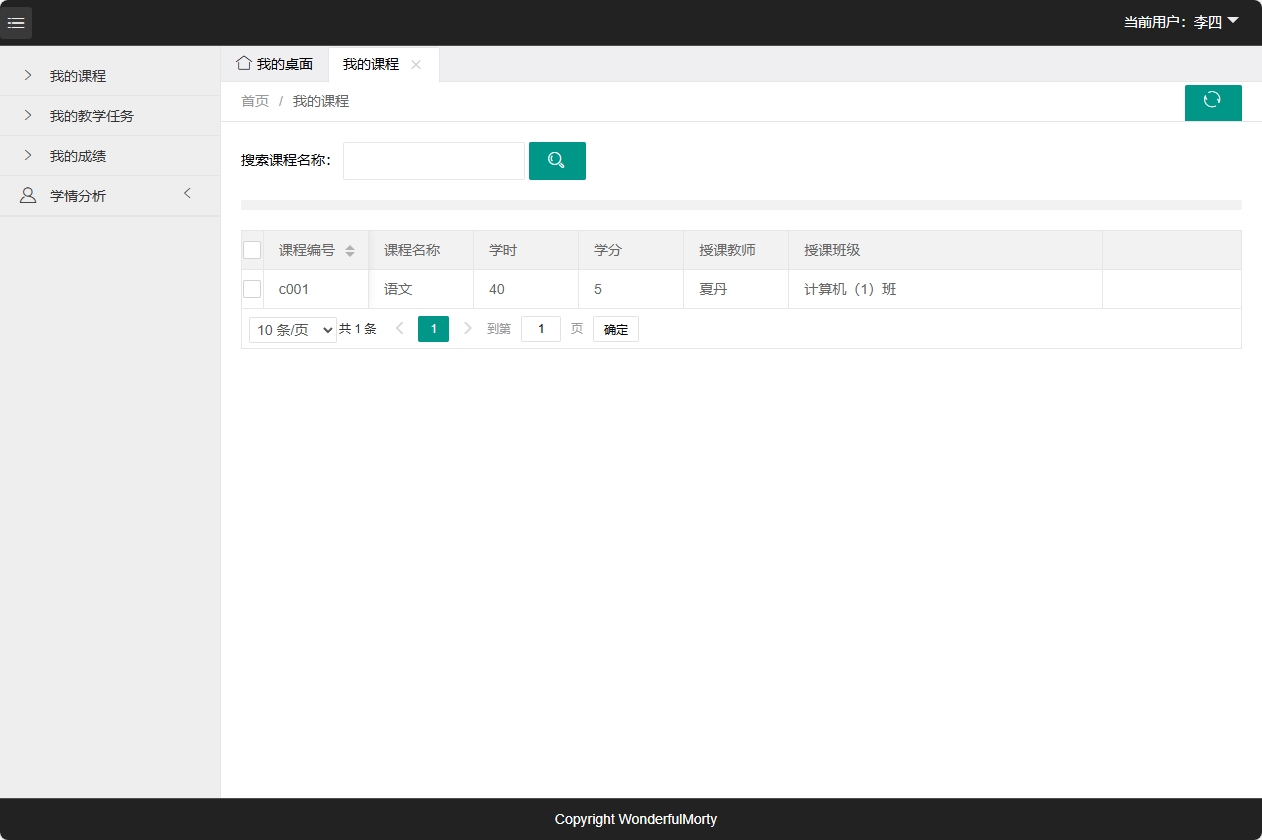This screenshot has height=840, width=1262.
Task: Click the magnifier search icon
Action: [557, 160]
